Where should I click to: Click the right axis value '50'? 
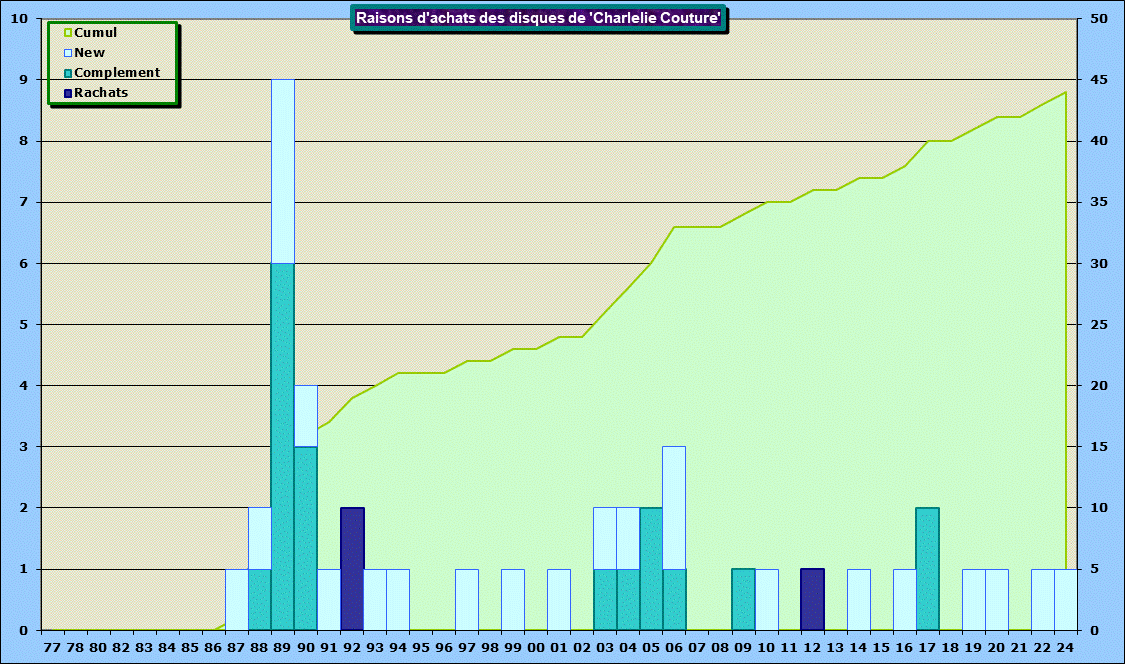1099,19
